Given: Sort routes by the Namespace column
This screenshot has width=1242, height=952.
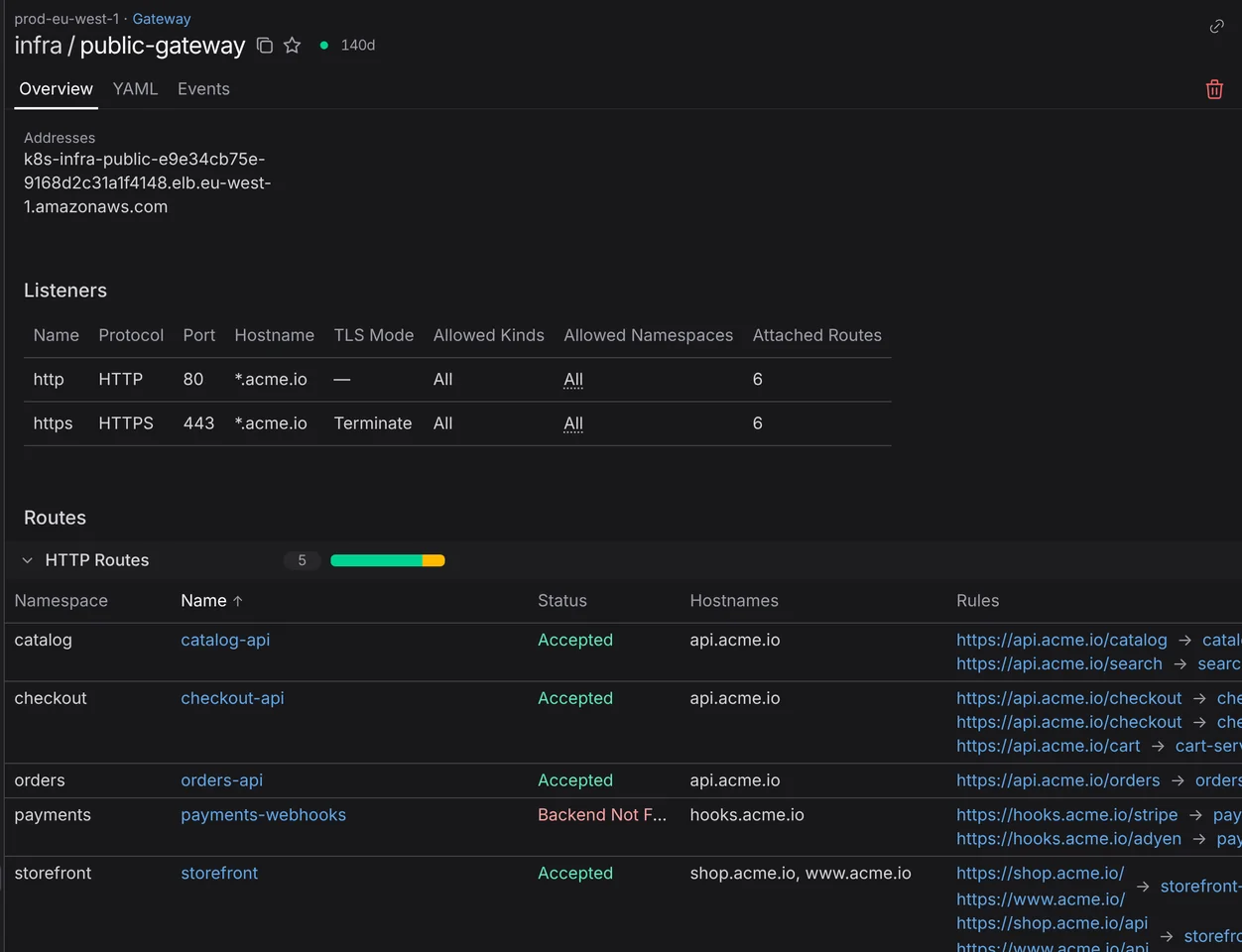Looking at the screenshot, I should 61,601.
